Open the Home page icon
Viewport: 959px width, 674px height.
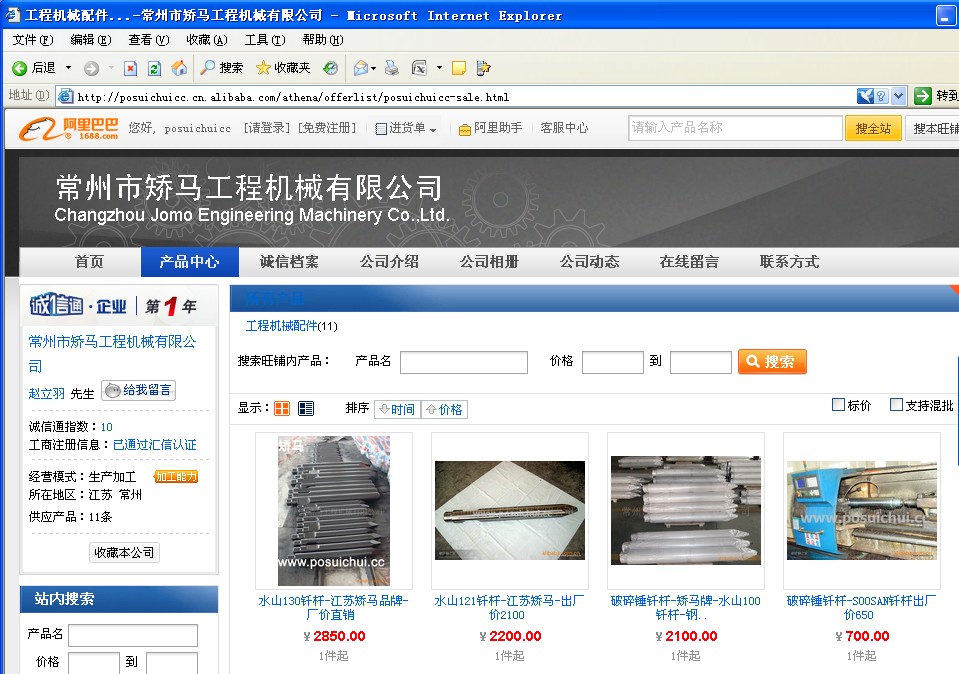click(x=179, y=68)
